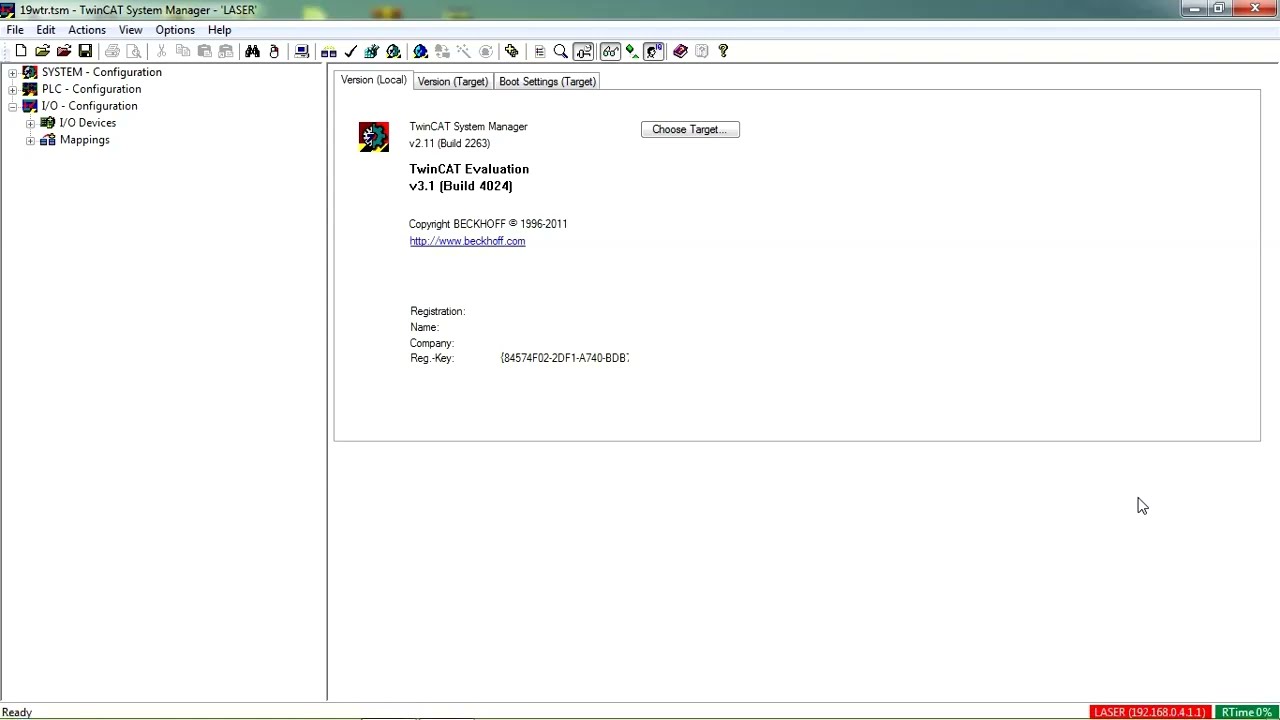The image size is (1280, 720).
Task: Click the 'Ready' status bar text
Action: [17, 713]
